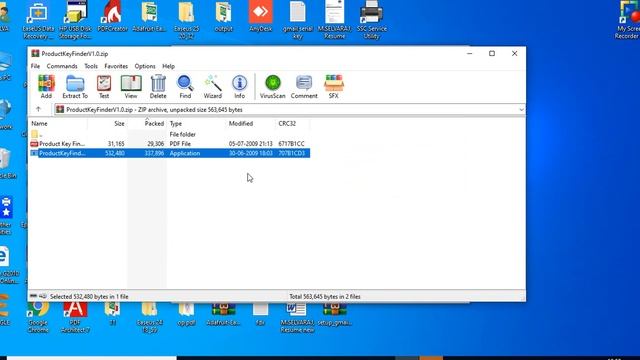This screenshot has height=360, width=640.
Task: Expand the archive path dropdown arrow
Action: pos(521,109)
